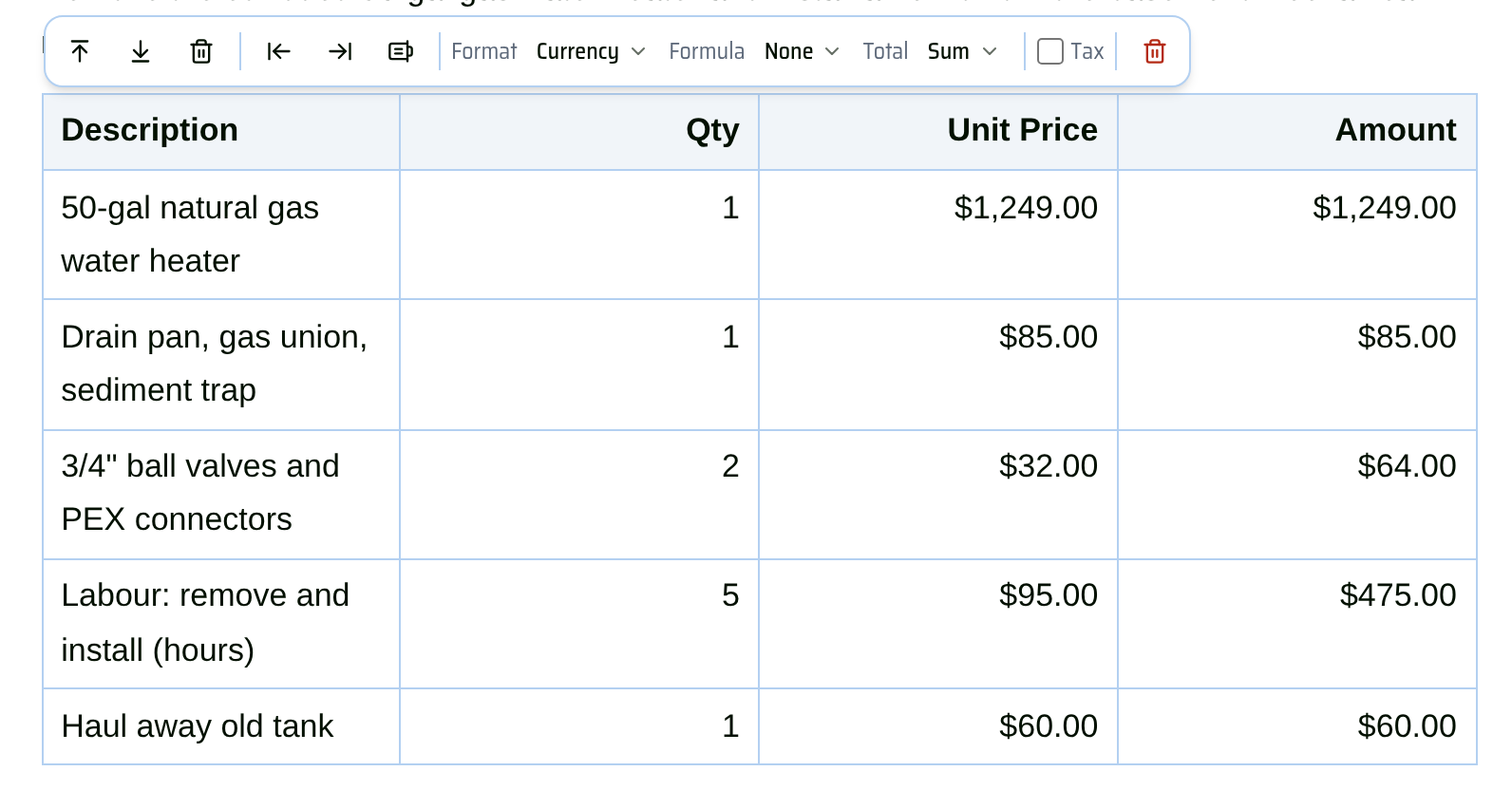Enable the Tax checkbox

tap(1050, 51)
